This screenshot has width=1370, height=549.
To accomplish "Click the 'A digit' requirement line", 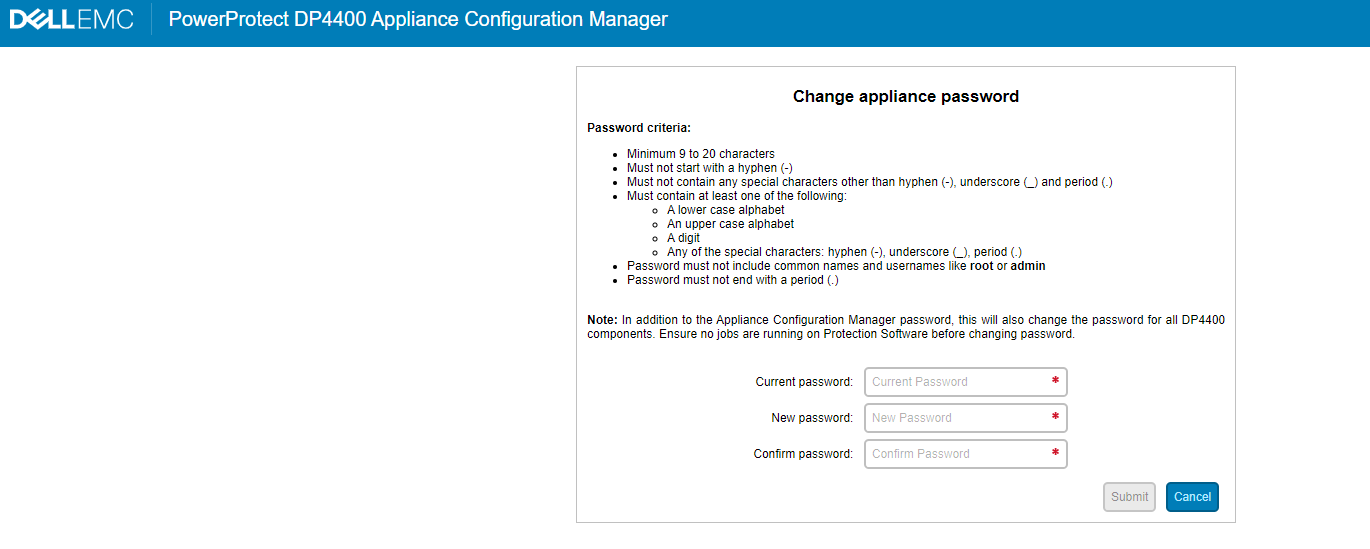I will (683, 238).
